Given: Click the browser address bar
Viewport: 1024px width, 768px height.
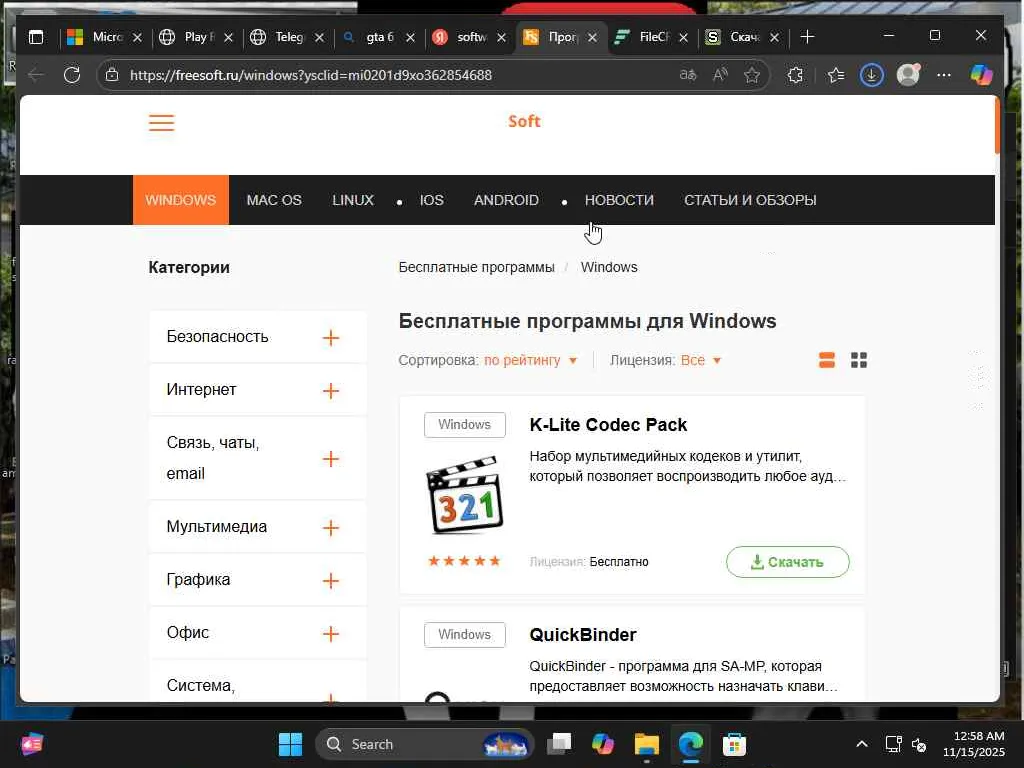Looking at the screenshot, I should 398,75.
